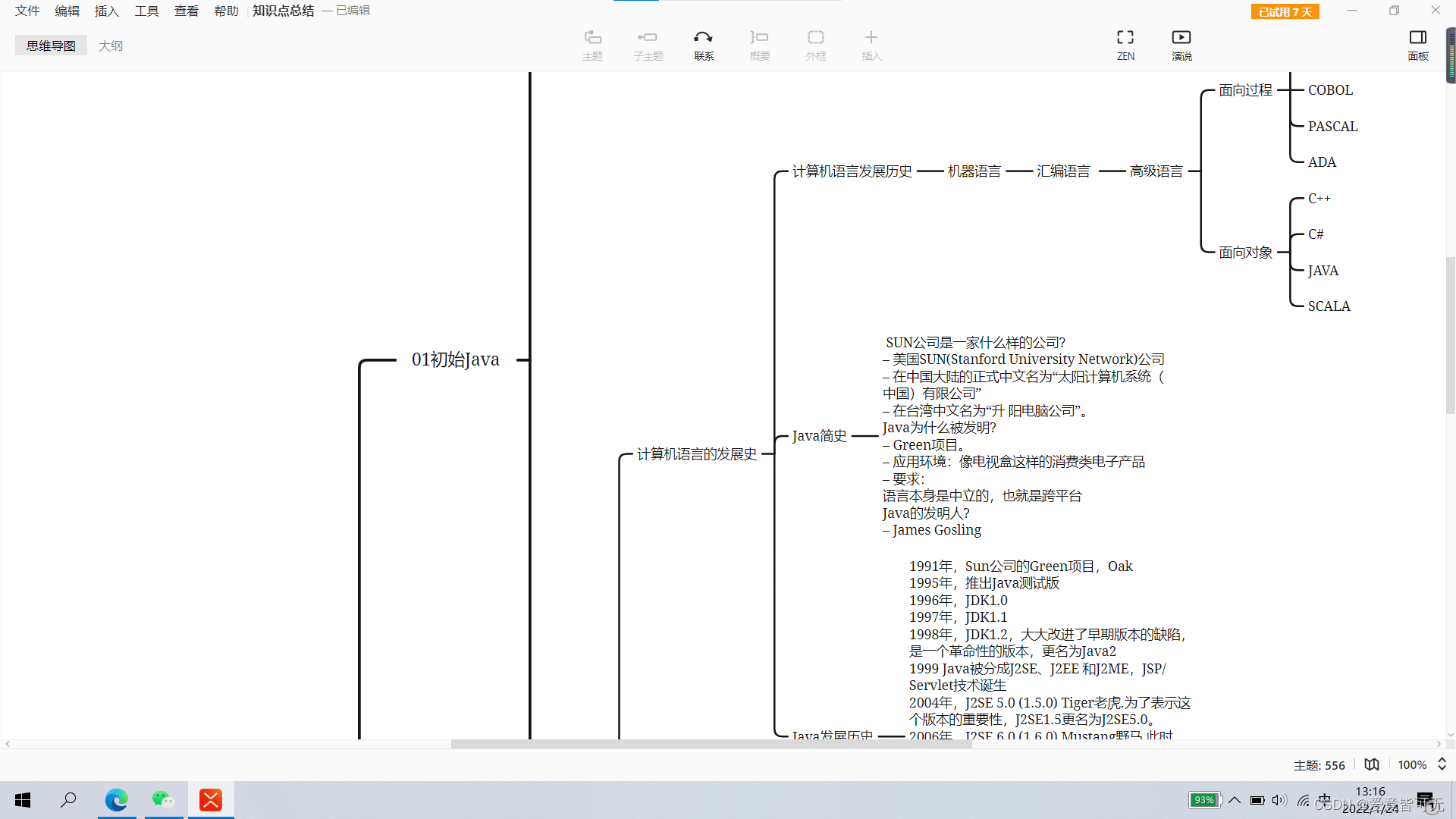The height and width of the screenshot is (819, 1456).
Task: Open the map overview book icon
Action: (x=1372, y=764)
